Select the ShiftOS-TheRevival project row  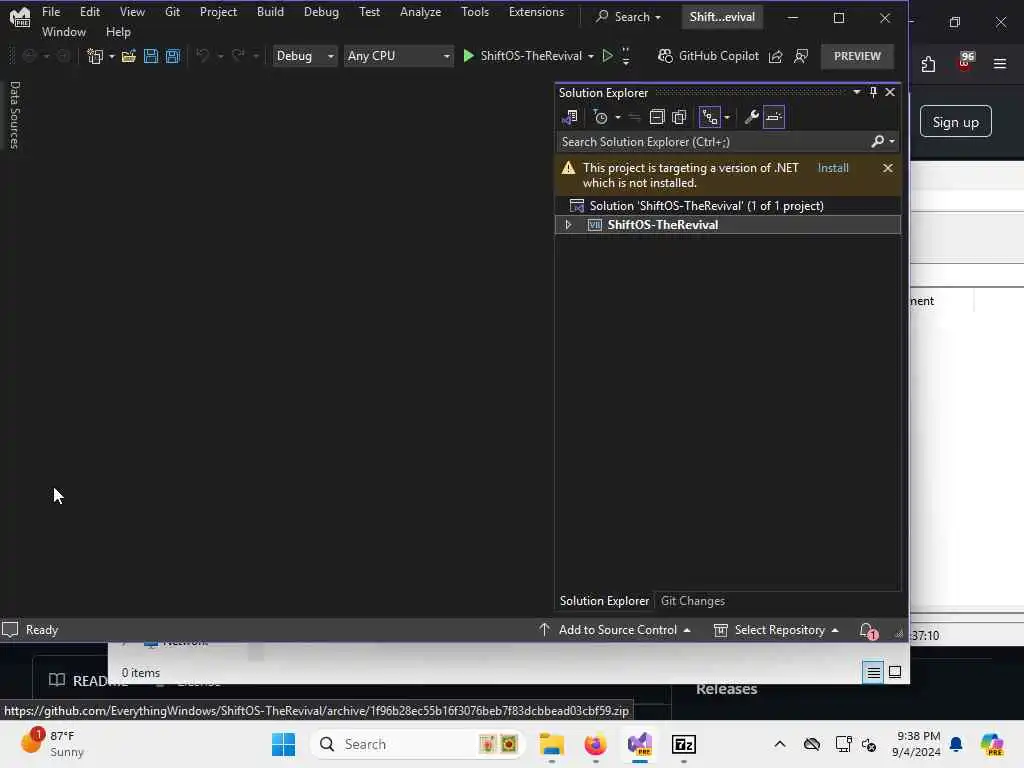[728, 225]
